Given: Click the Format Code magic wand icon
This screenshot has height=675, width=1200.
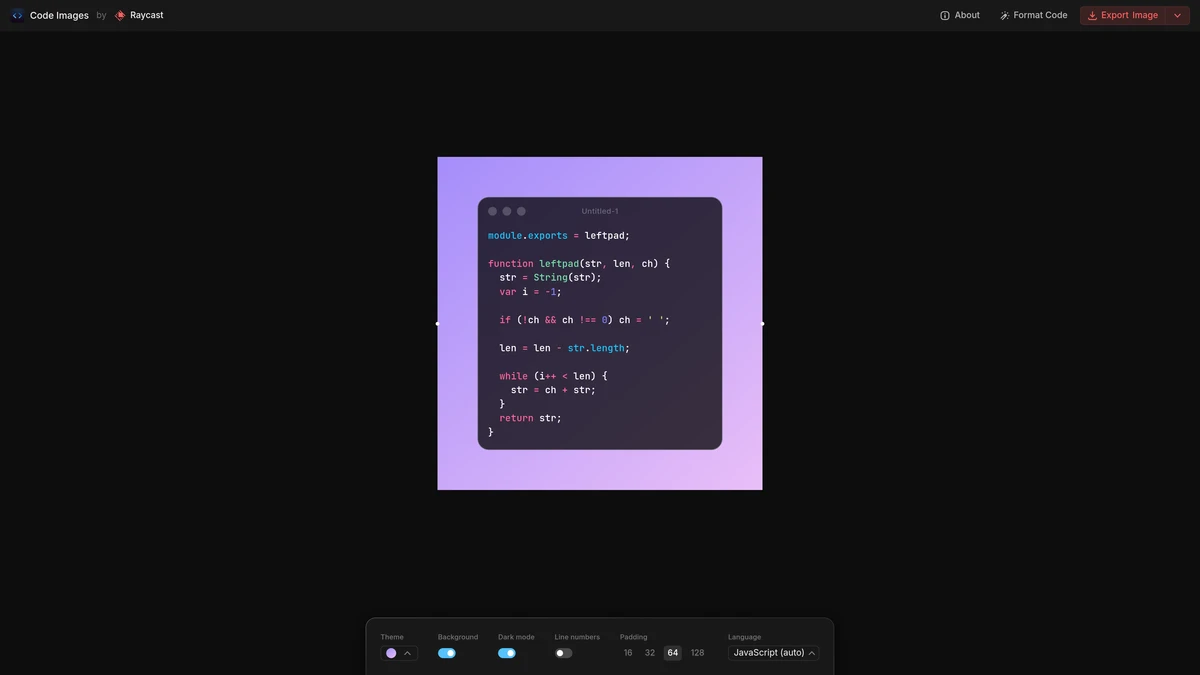Looking at the screenshot, I should 1003,15.
